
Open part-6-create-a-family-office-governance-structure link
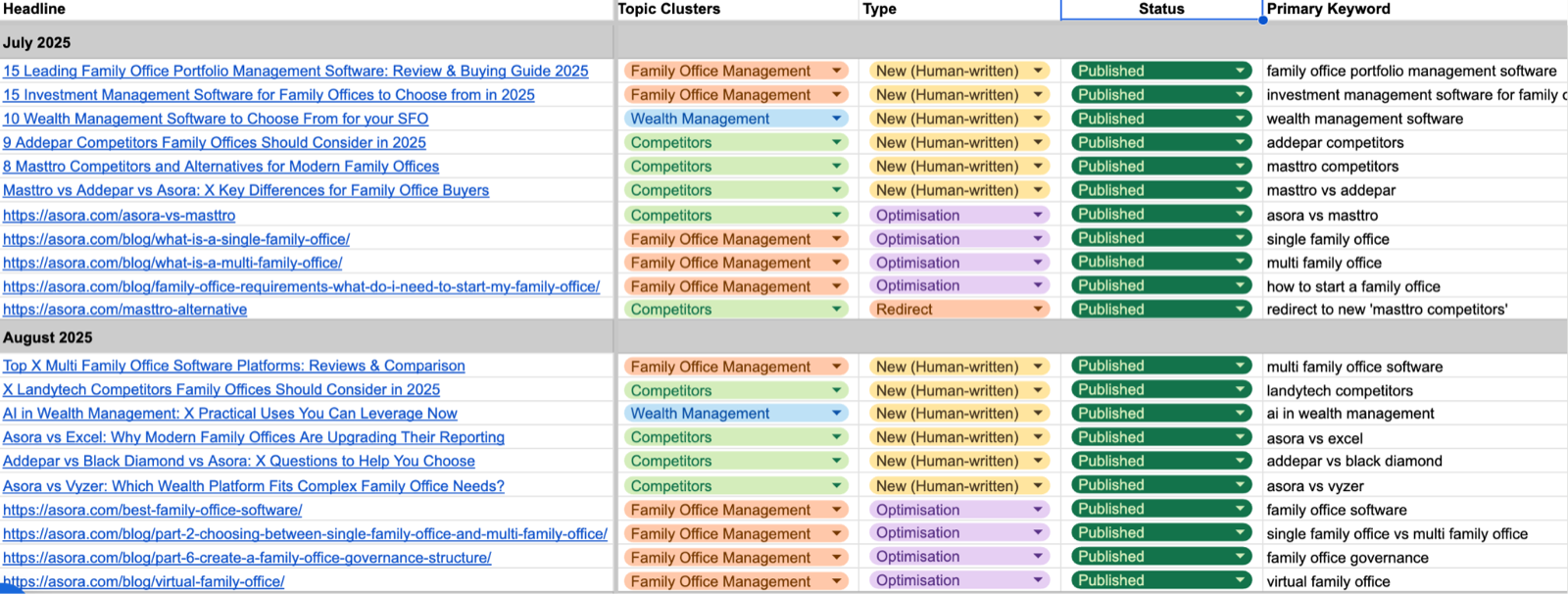pyautogui.click(x=247, y=558)
